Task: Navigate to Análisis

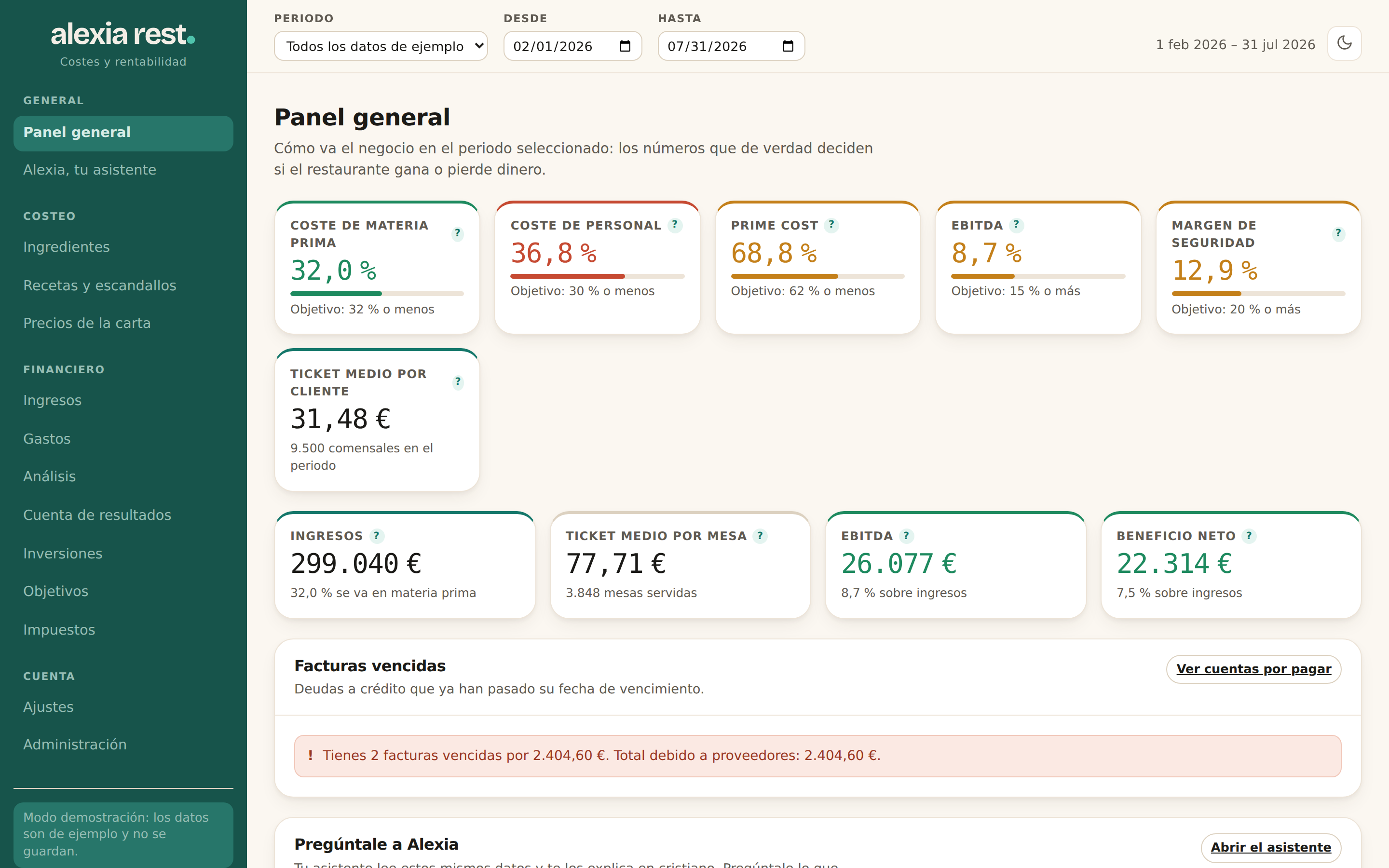Action: (x=123, y=476)
